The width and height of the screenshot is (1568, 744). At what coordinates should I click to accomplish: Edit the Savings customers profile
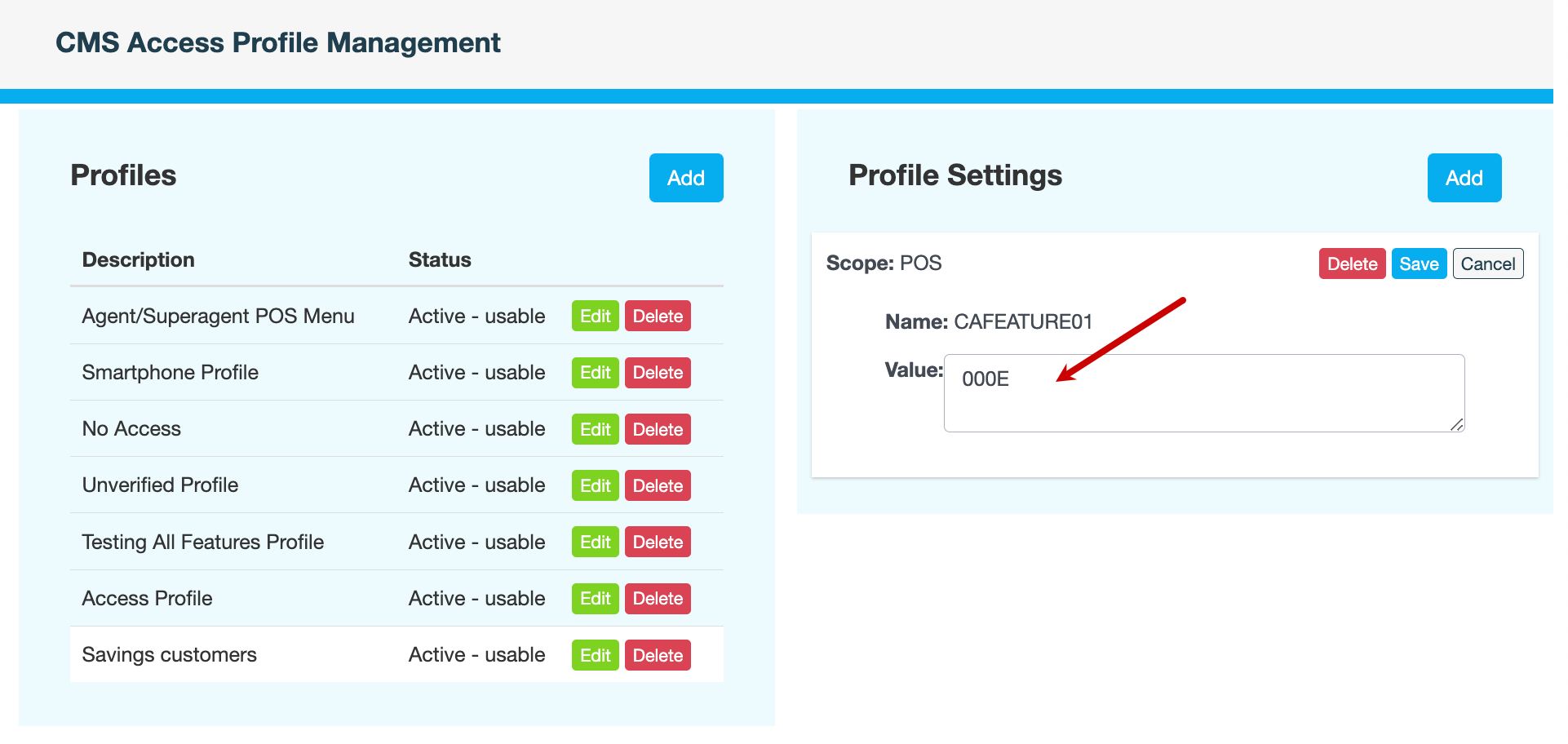595,655
